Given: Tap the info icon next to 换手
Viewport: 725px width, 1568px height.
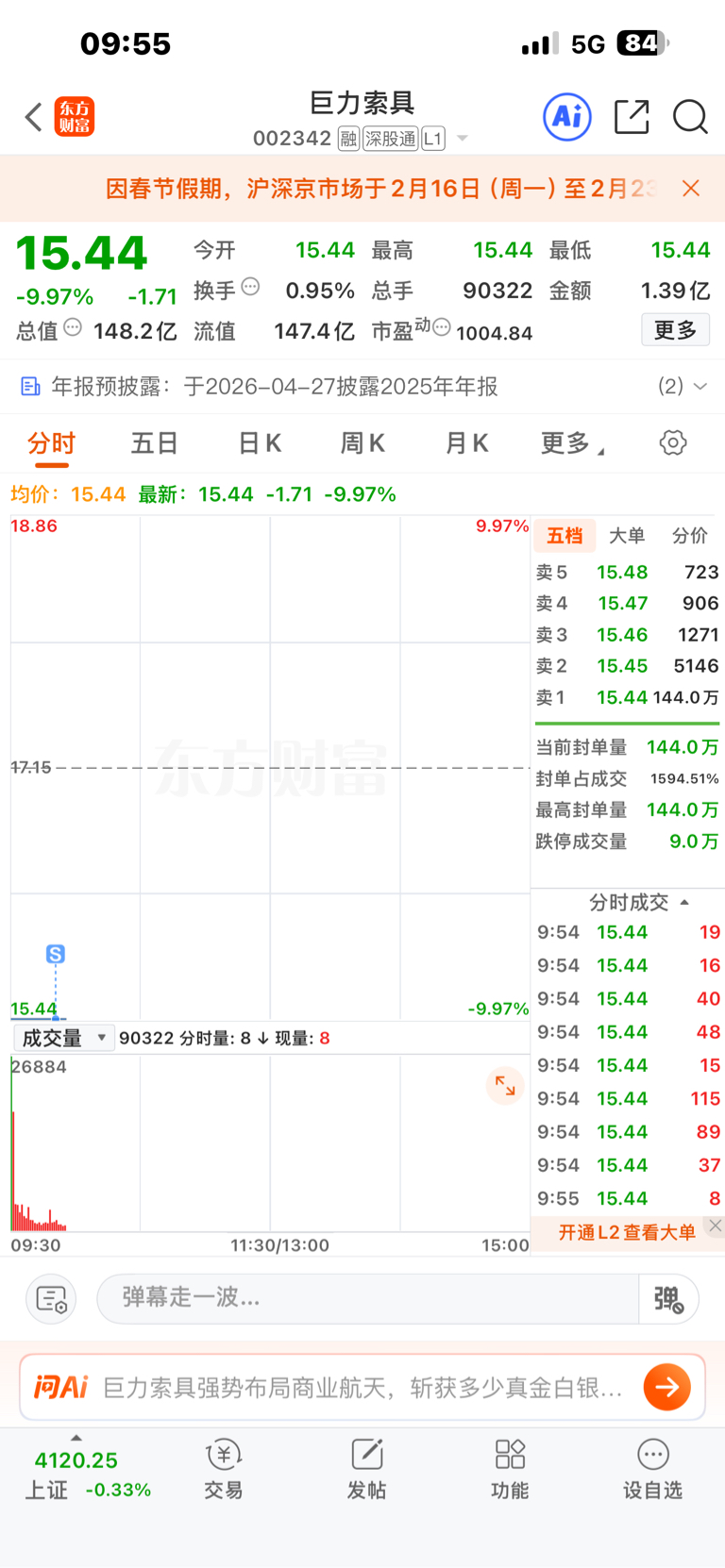Looking at the screenshot, I should click(x=251, y=287).
